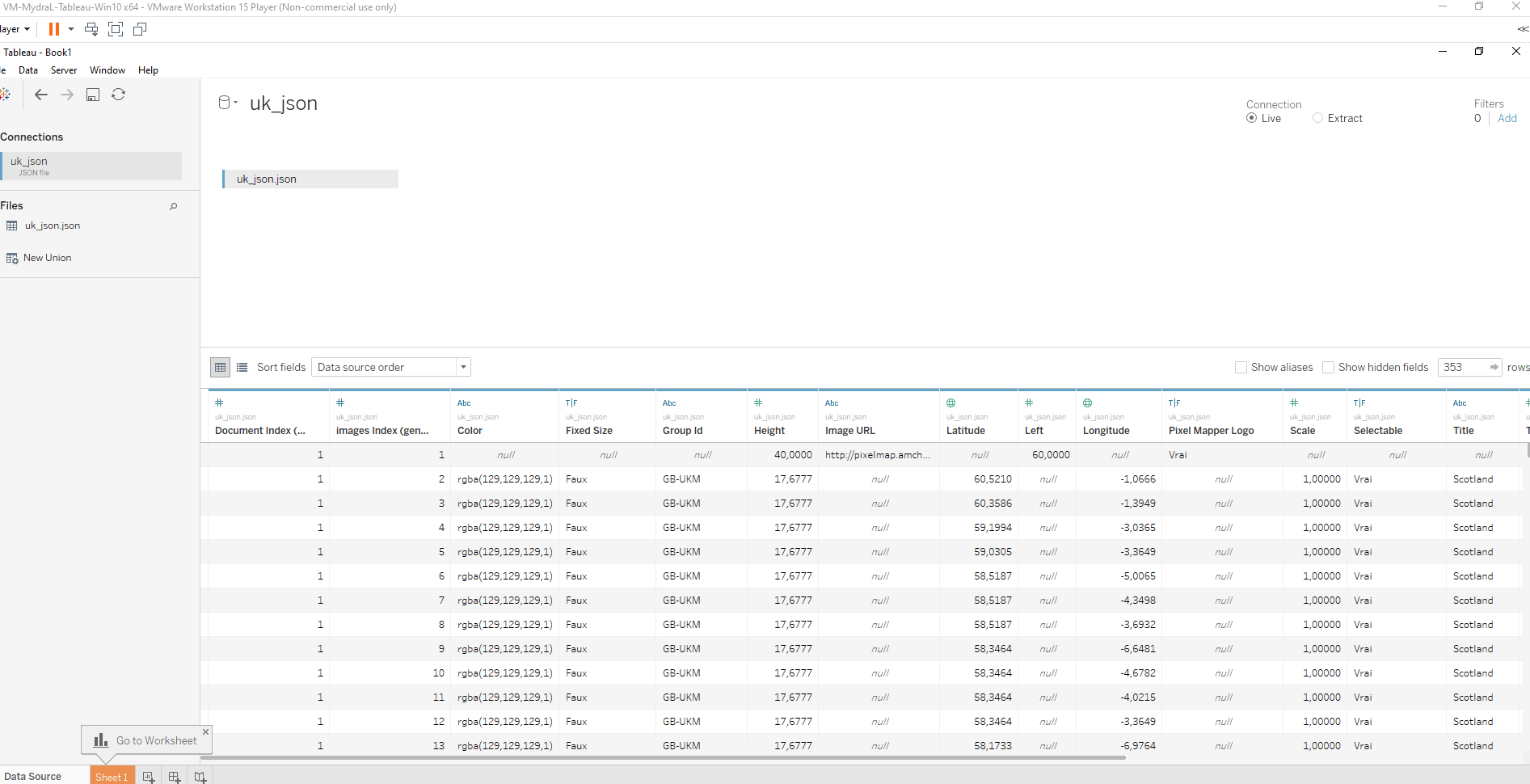Click the new dashboard icon at bottom
The image size is (1530, 784).
(x=175, y=777)
